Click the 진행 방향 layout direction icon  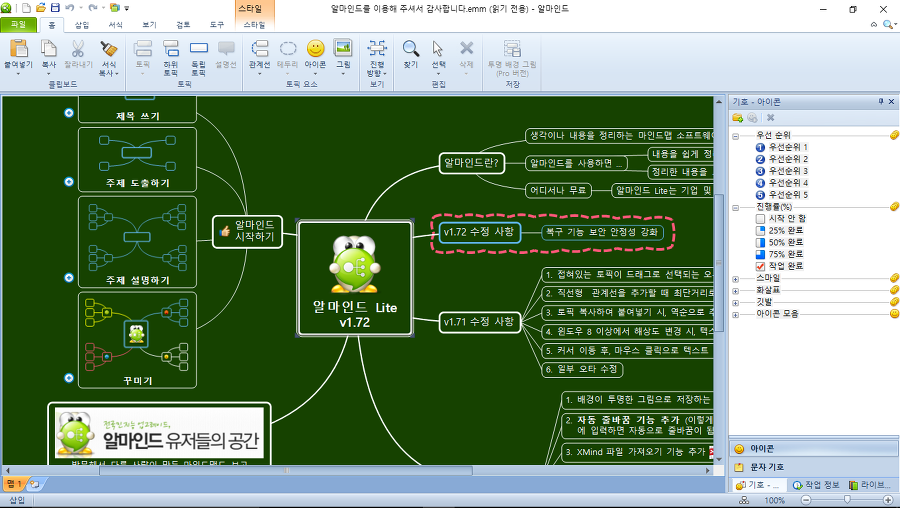pyautogui.click(x=377, y=49)
